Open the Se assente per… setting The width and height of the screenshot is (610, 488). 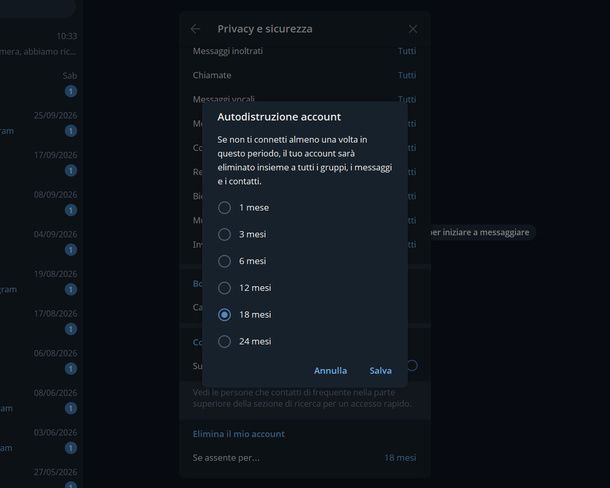[305, 458]
